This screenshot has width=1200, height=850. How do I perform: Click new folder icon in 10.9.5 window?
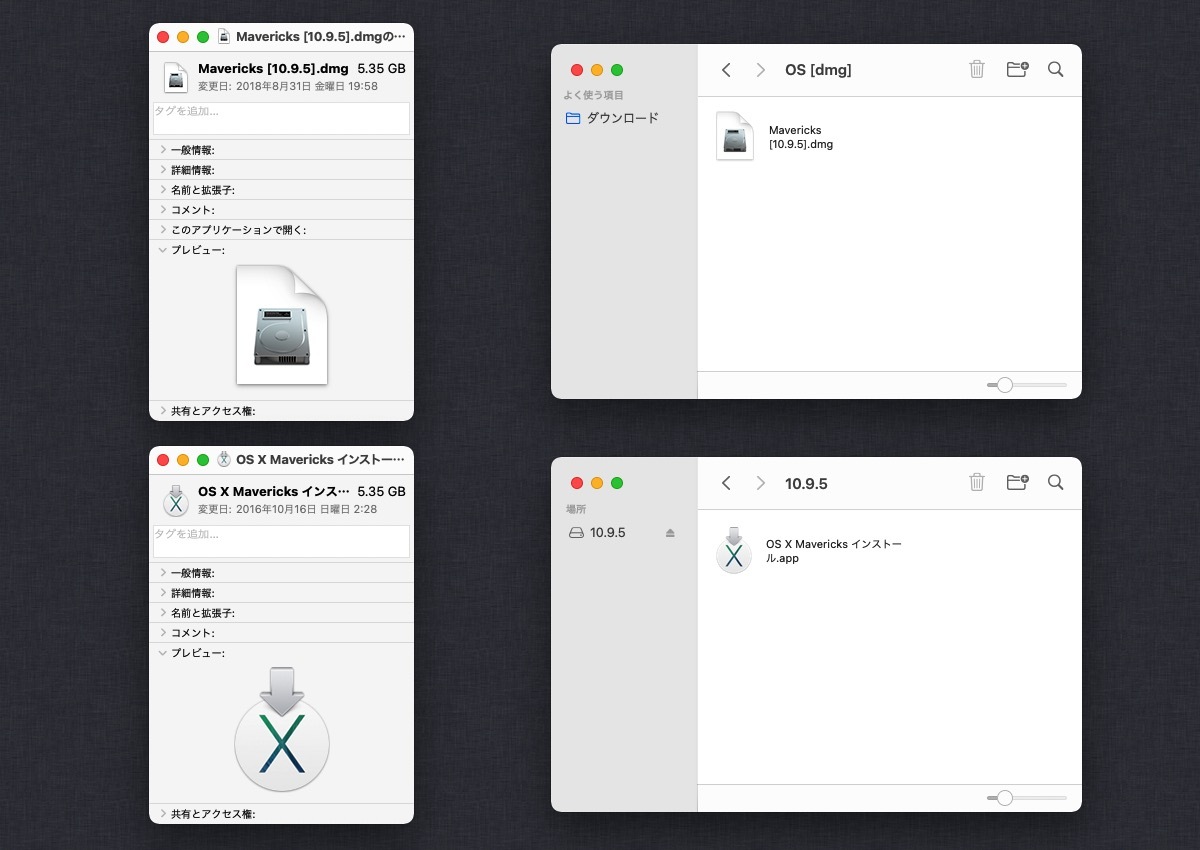(x=1017, y=483)
